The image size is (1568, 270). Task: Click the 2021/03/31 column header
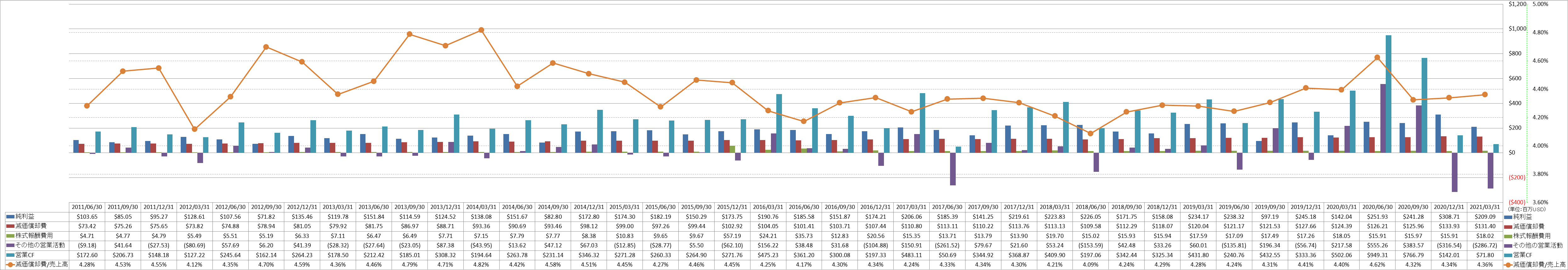pos(1486,207)
